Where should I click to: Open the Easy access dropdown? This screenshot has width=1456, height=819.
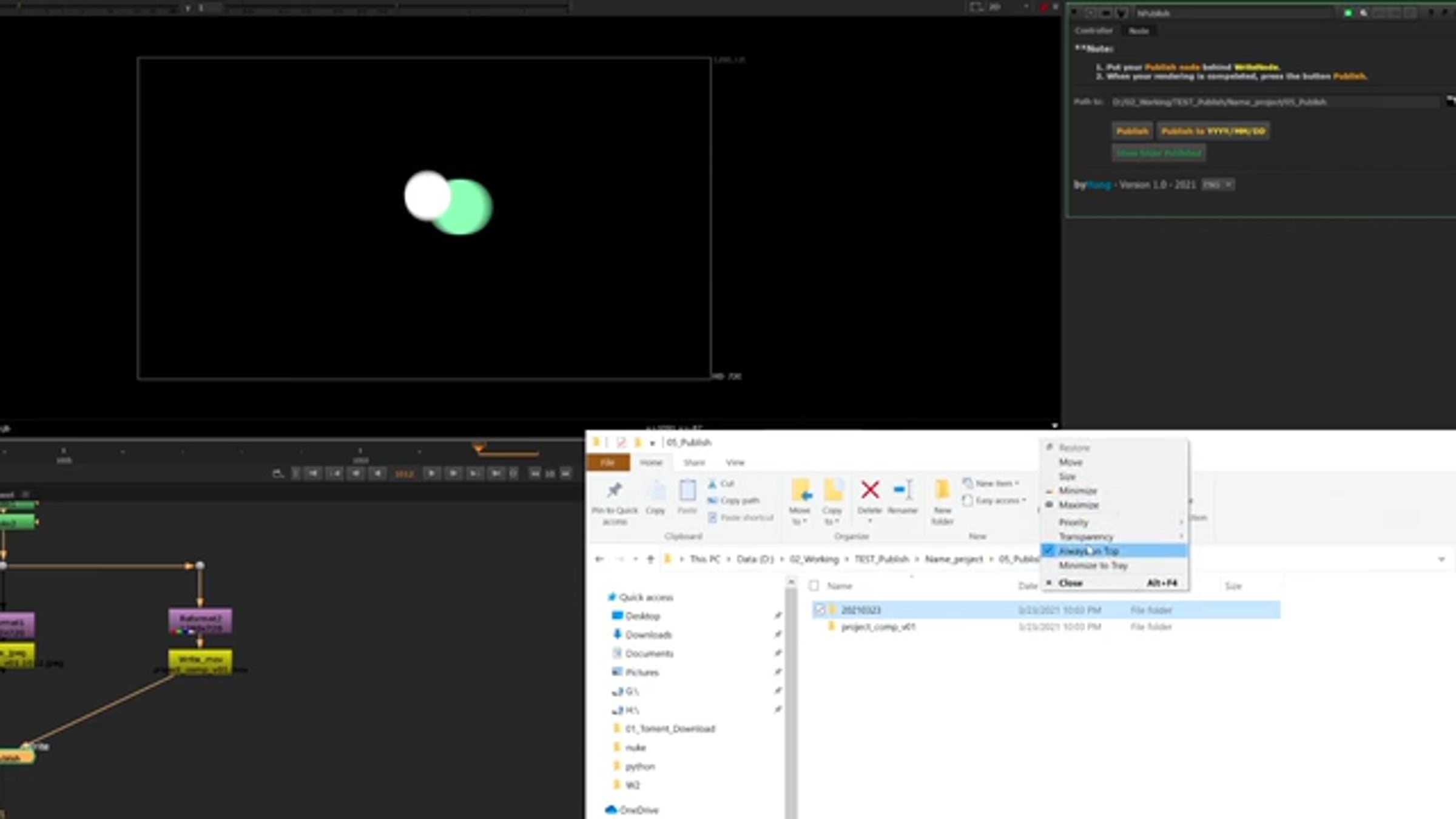994,500
